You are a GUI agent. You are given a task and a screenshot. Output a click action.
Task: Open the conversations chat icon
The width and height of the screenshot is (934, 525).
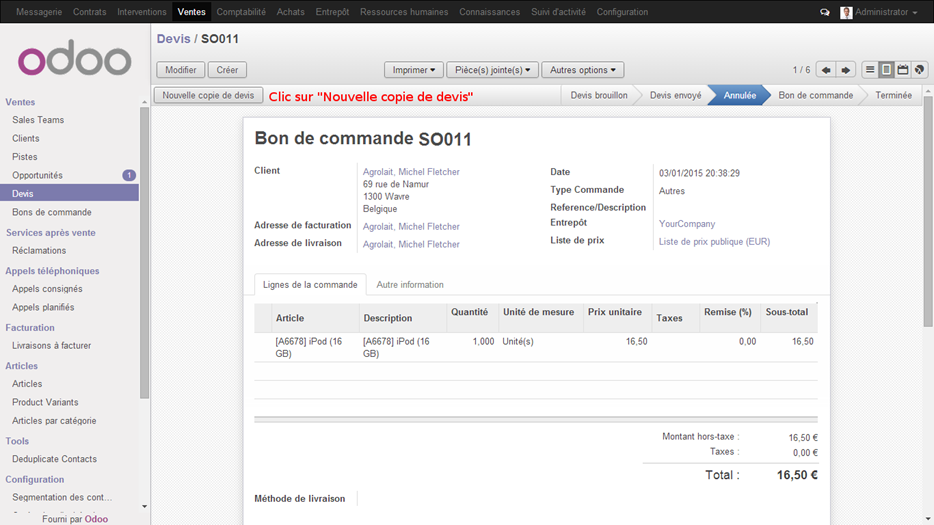click(824, 12)
